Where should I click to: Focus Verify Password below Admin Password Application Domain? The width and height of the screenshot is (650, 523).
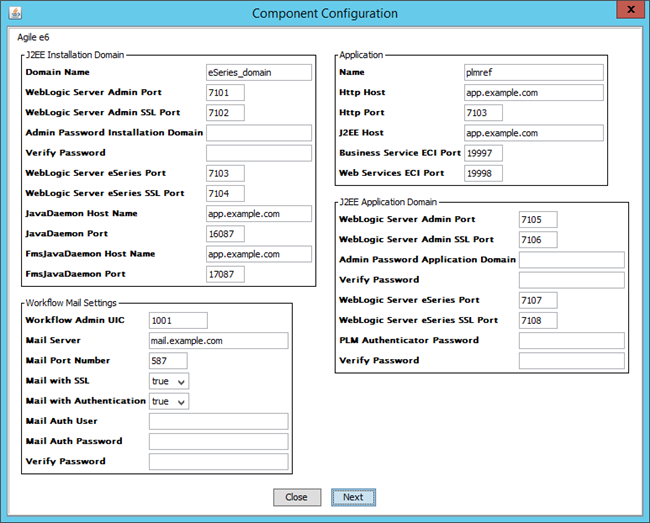[x=572, y=280]
